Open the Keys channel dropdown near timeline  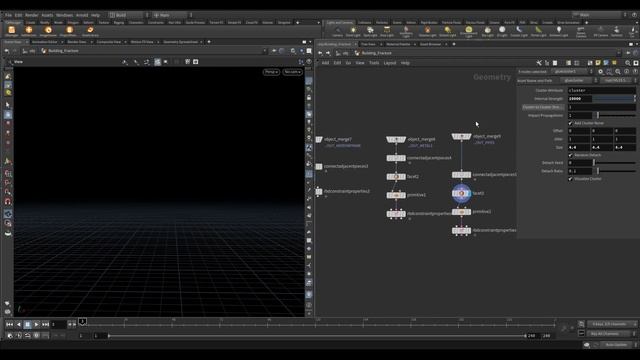pos(612,324)
